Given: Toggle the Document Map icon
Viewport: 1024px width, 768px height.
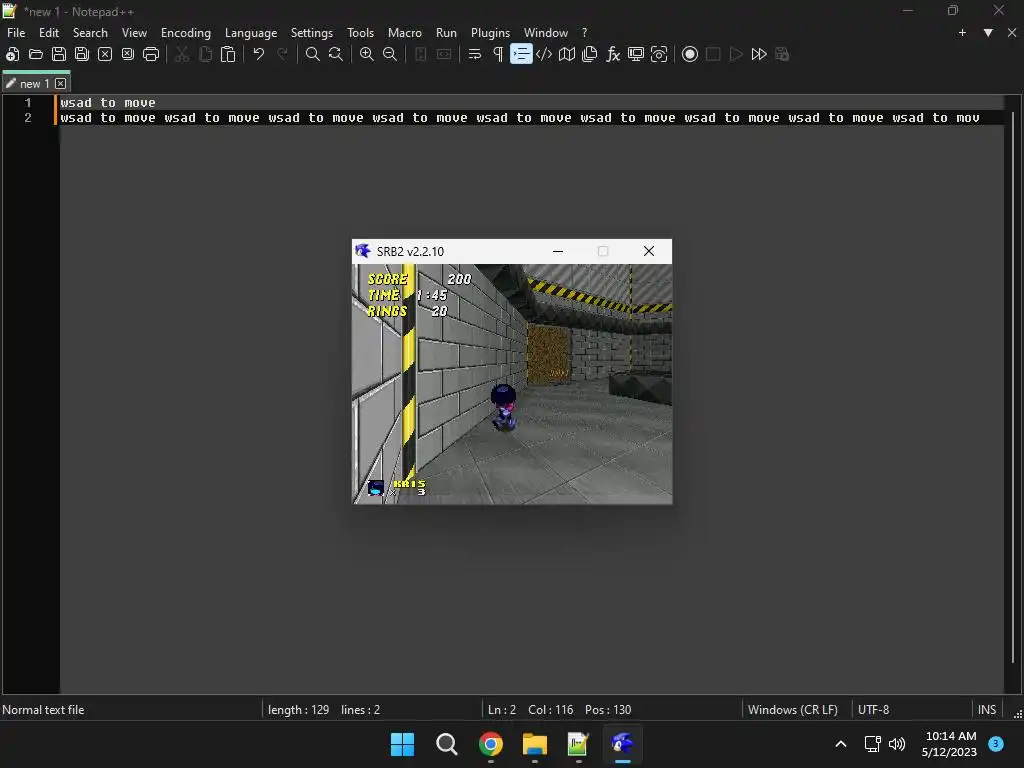Looking at the screenshot, I should (567, 54).
